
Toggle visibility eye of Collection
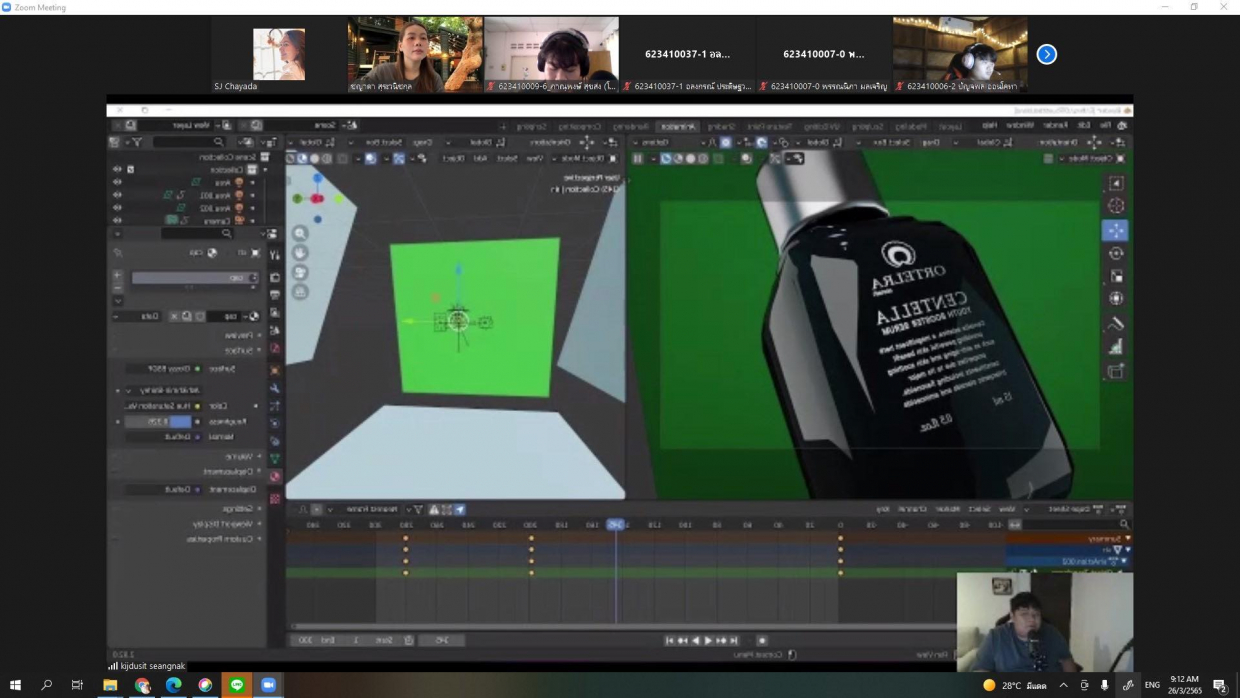coord(117,170)
